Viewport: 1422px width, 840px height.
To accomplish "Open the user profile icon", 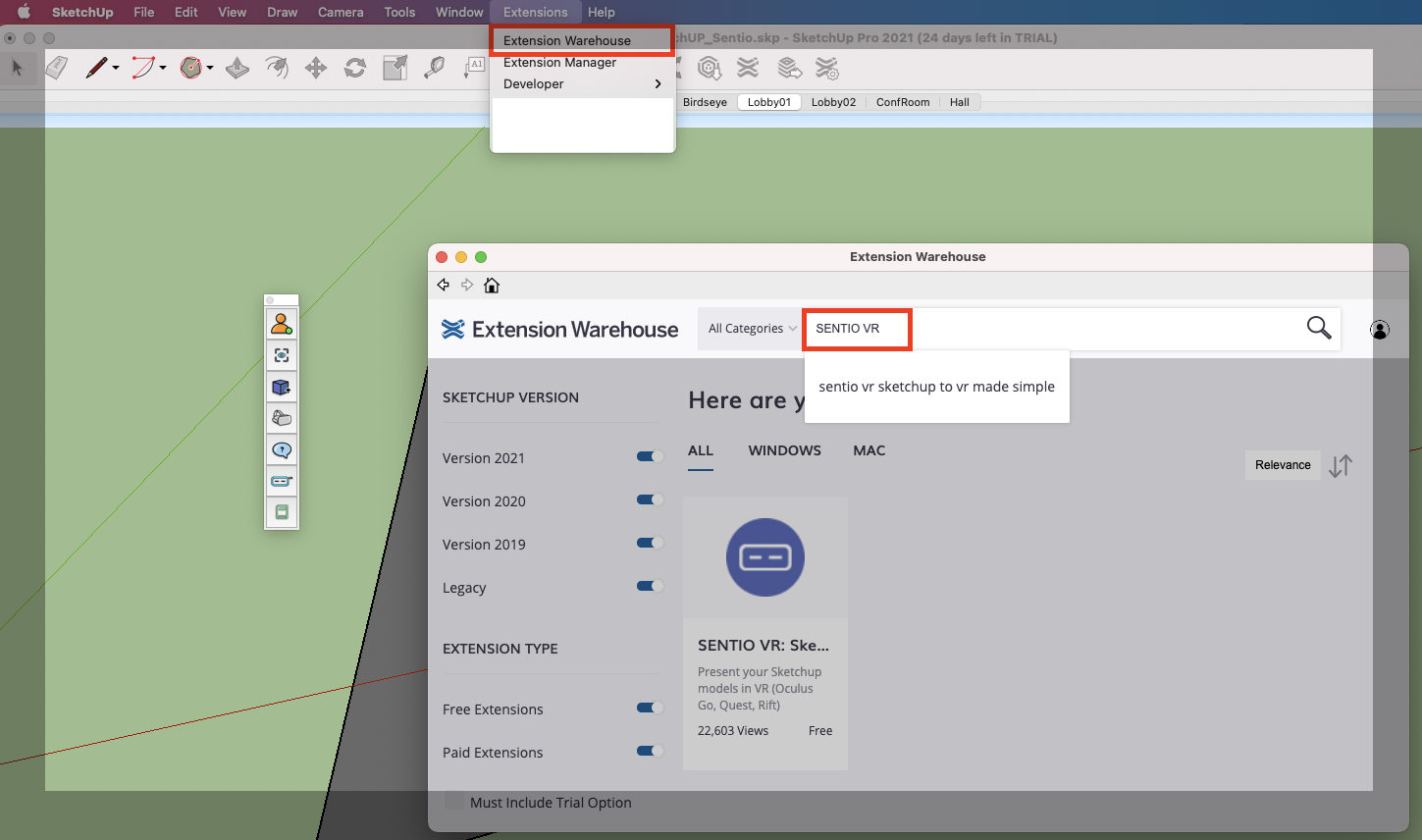I will point(1380,330).
